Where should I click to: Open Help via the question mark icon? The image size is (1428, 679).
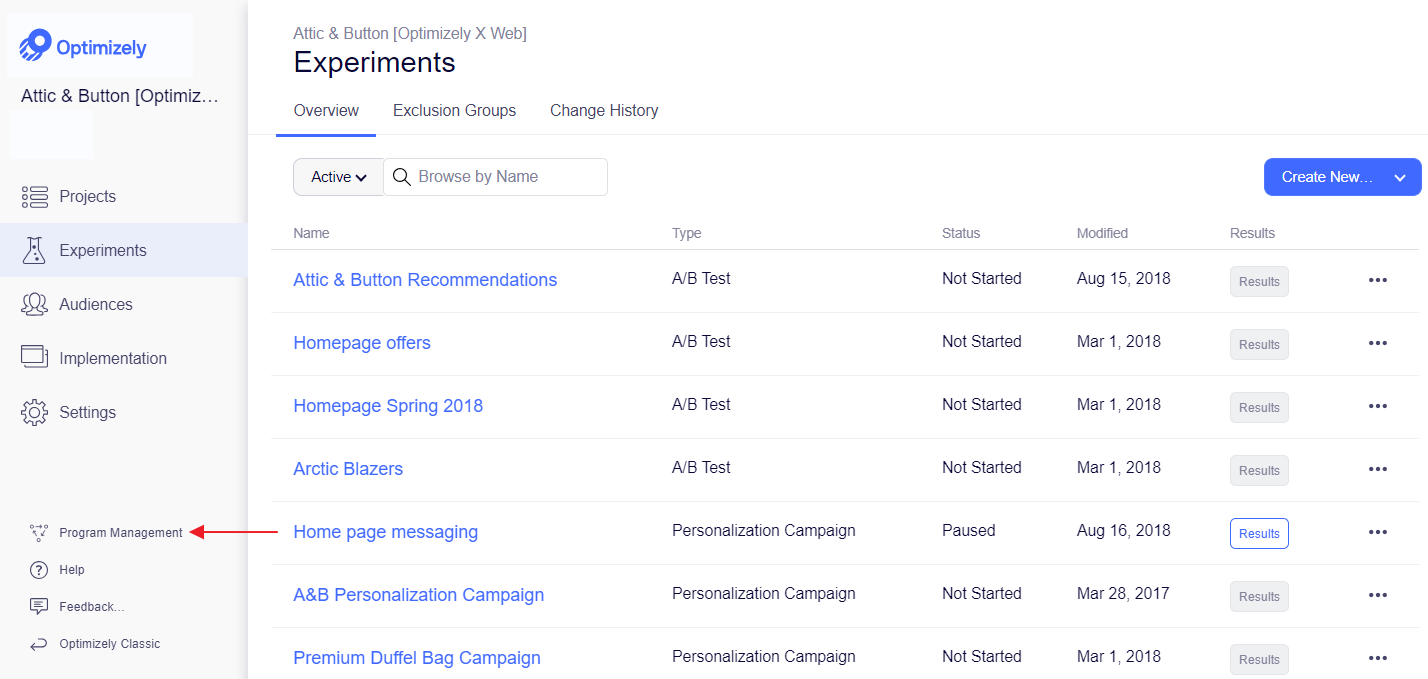(39, 570)
